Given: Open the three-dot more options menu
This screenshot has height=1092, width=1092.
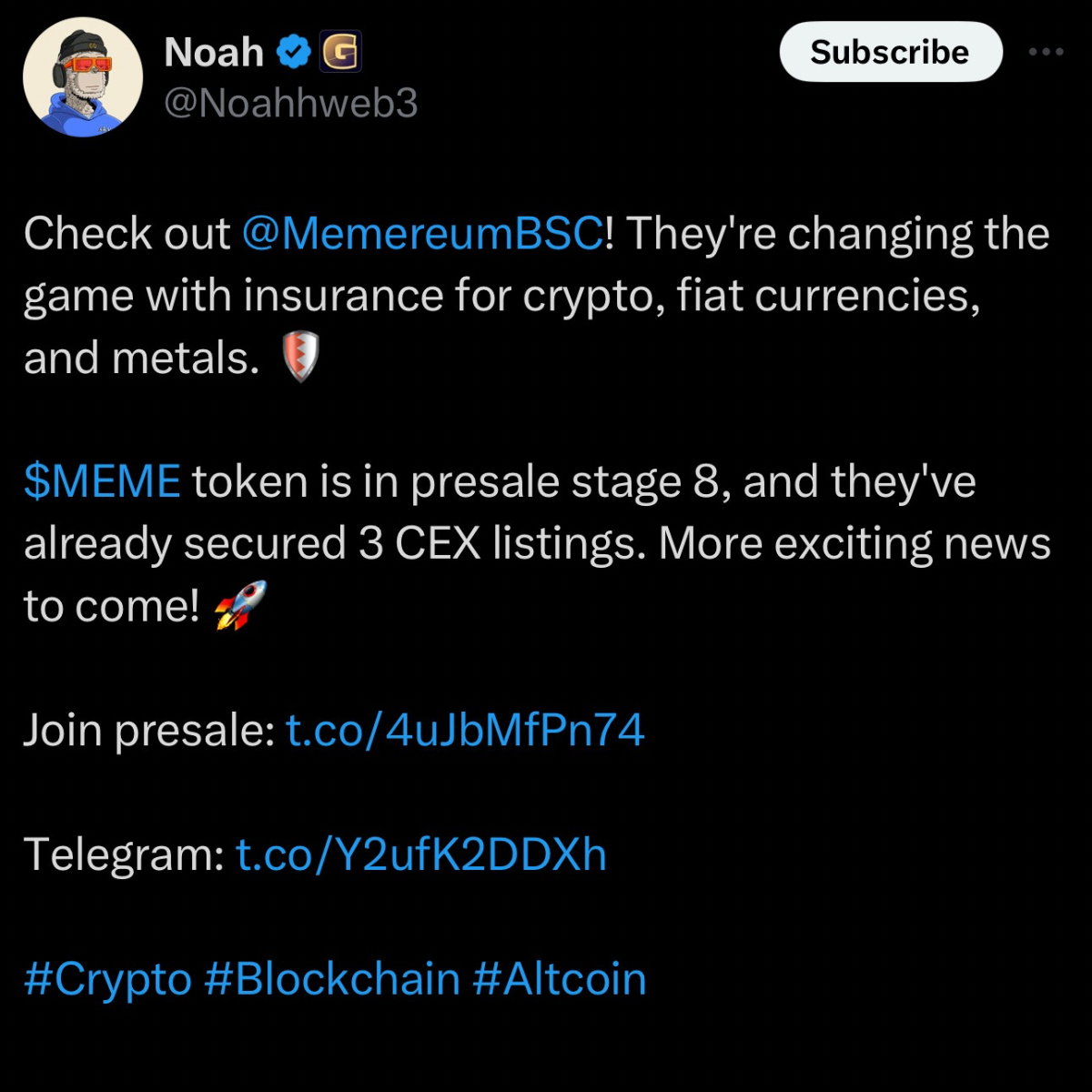Looking at the screenshot, I should tap(1046, 52).
